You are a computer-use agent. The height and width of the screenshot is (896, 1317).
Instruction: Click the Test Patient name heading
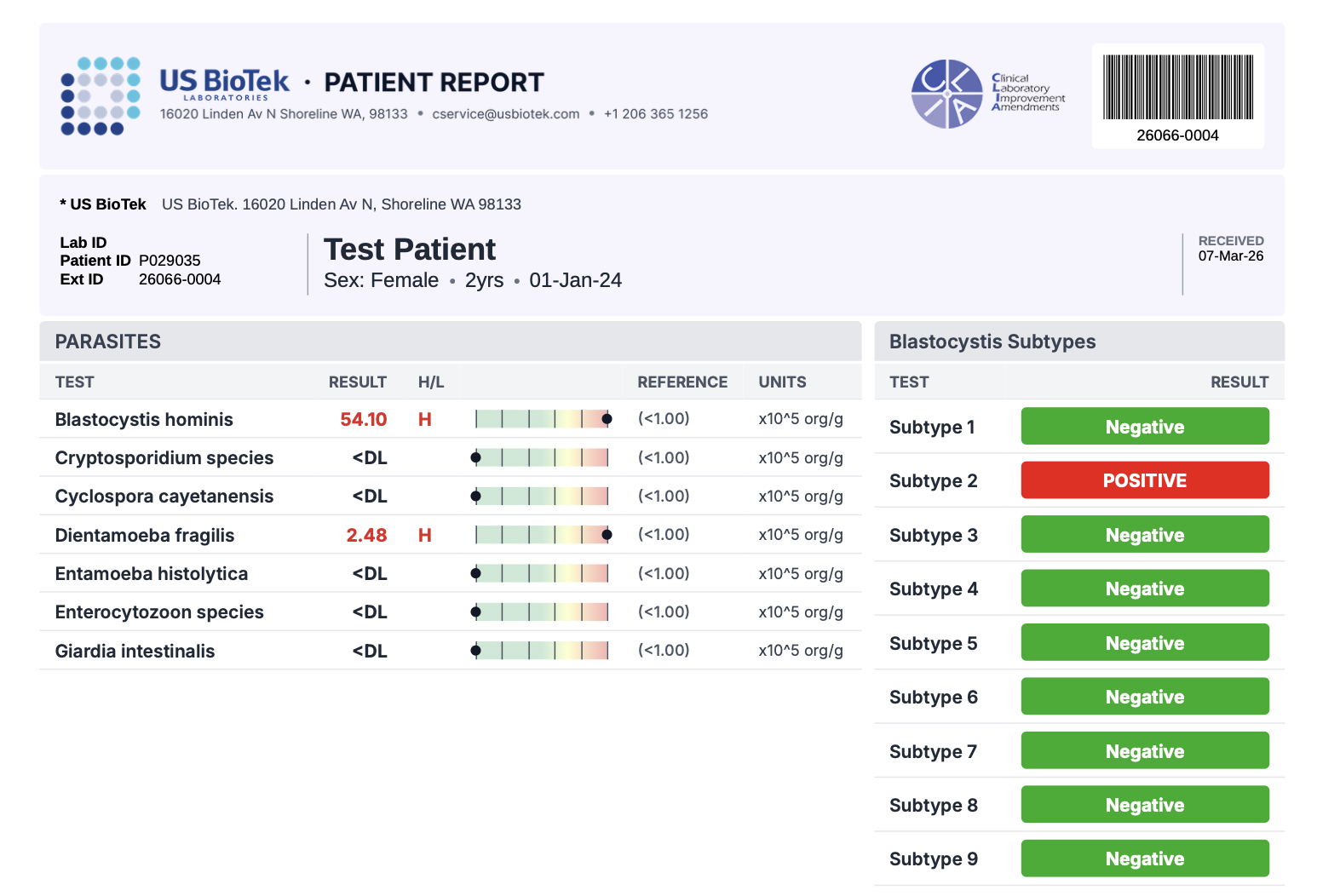[x=409, y=250]
